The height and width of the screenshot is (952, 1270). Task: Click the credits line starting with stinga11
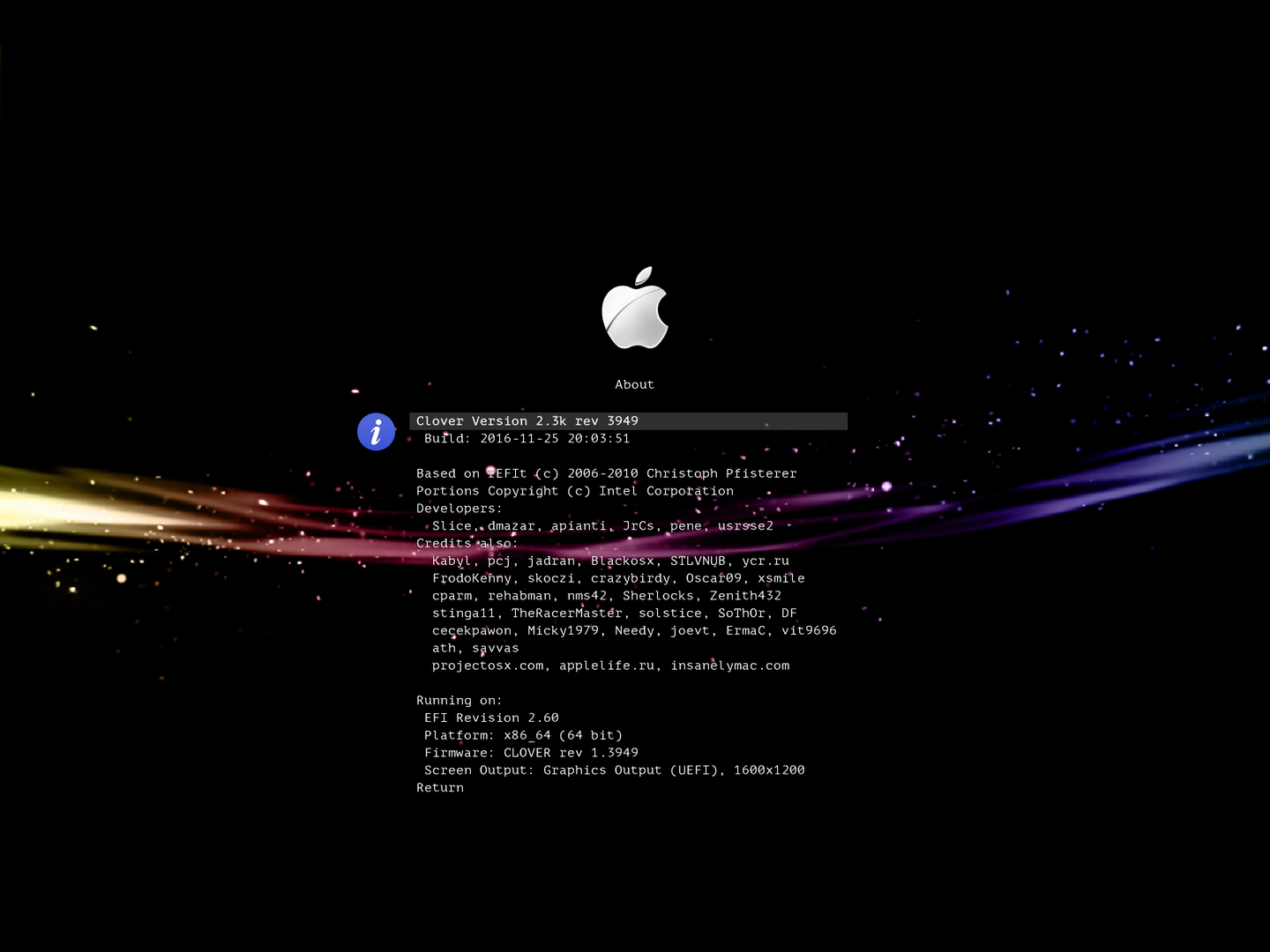[615, 614]
